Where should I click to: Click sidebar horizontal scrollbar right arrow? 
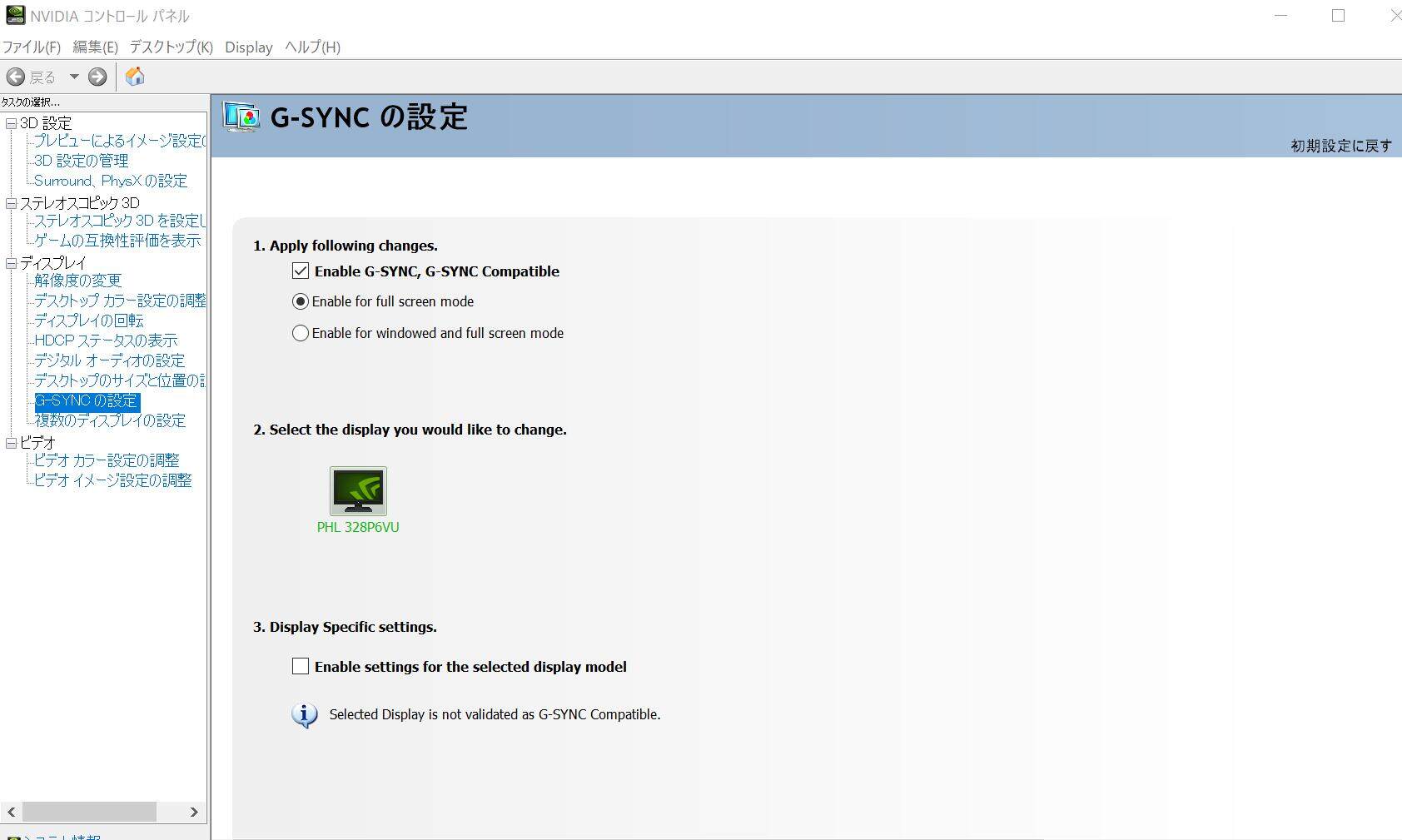[x=194, y=812]
